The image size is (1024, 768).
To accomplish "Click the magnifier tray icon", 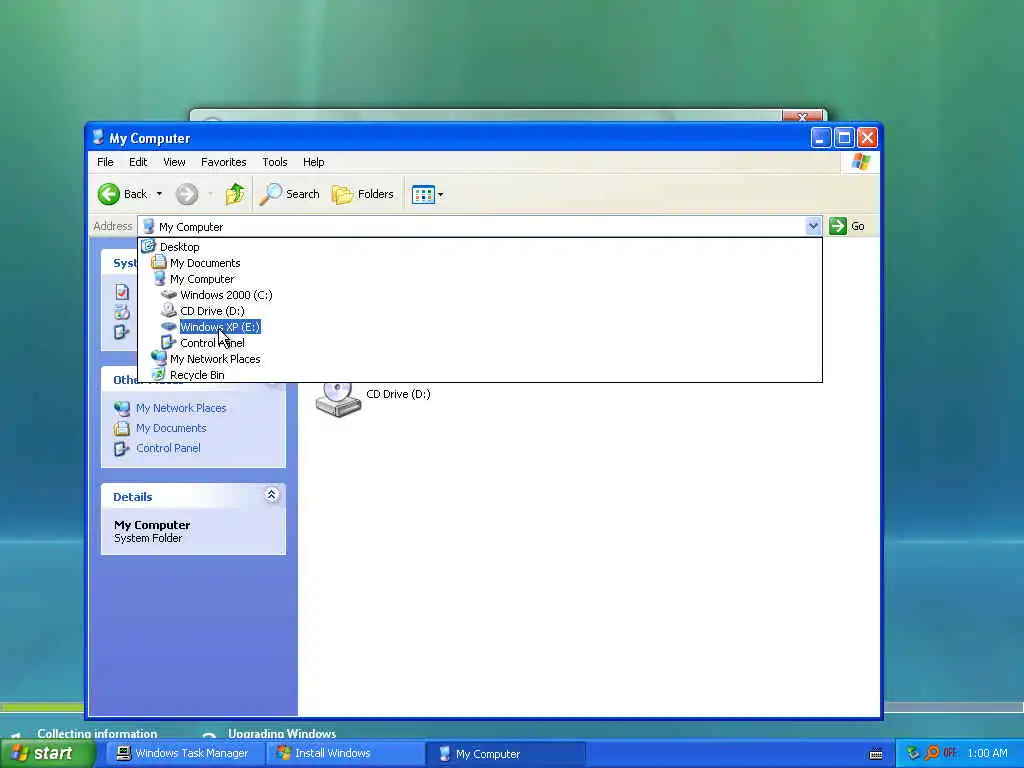I will tap(932, 753).
